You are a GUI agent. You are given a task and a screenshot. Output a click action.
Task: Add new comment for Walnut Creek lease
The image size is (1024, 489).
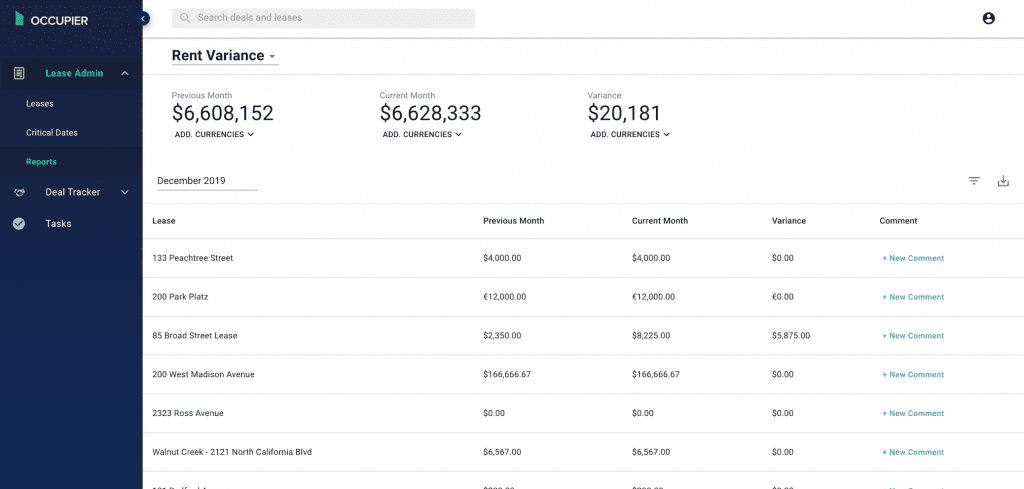pos(913,452)
